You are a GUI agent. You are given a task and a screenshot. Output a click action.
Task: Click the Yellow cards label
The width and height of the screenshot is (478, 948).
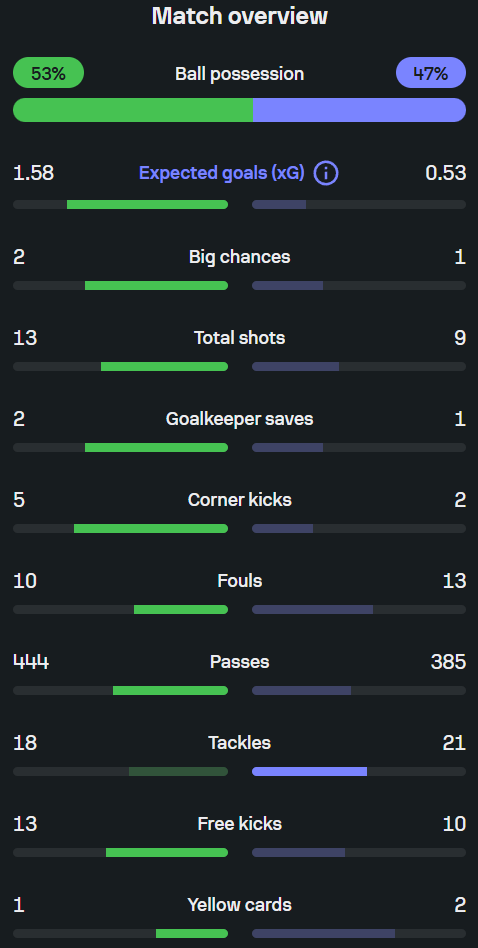click(239, 905)
